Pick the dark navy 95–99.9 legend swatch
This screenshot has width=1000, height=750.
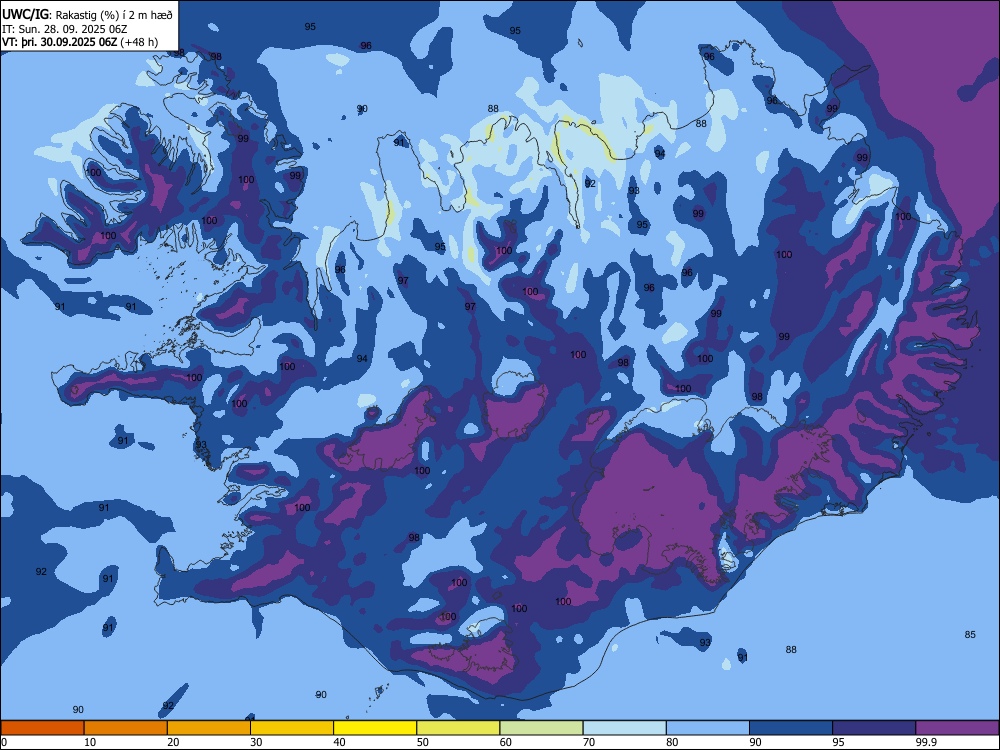(x=874, y=728)
